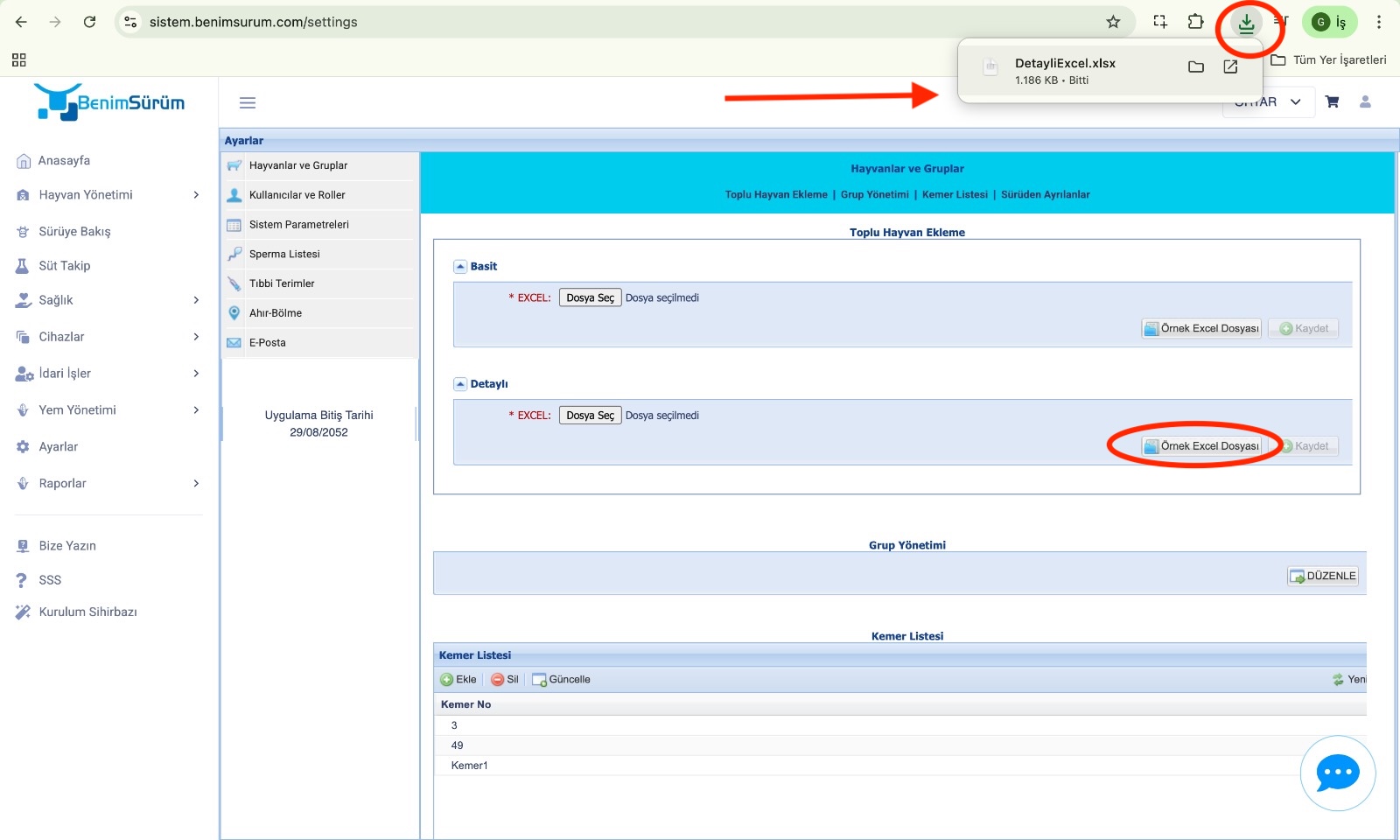Collapse the Detaylı section
Image resolution: width=1400 pixels, height=840 pixels.
(460, 384)
